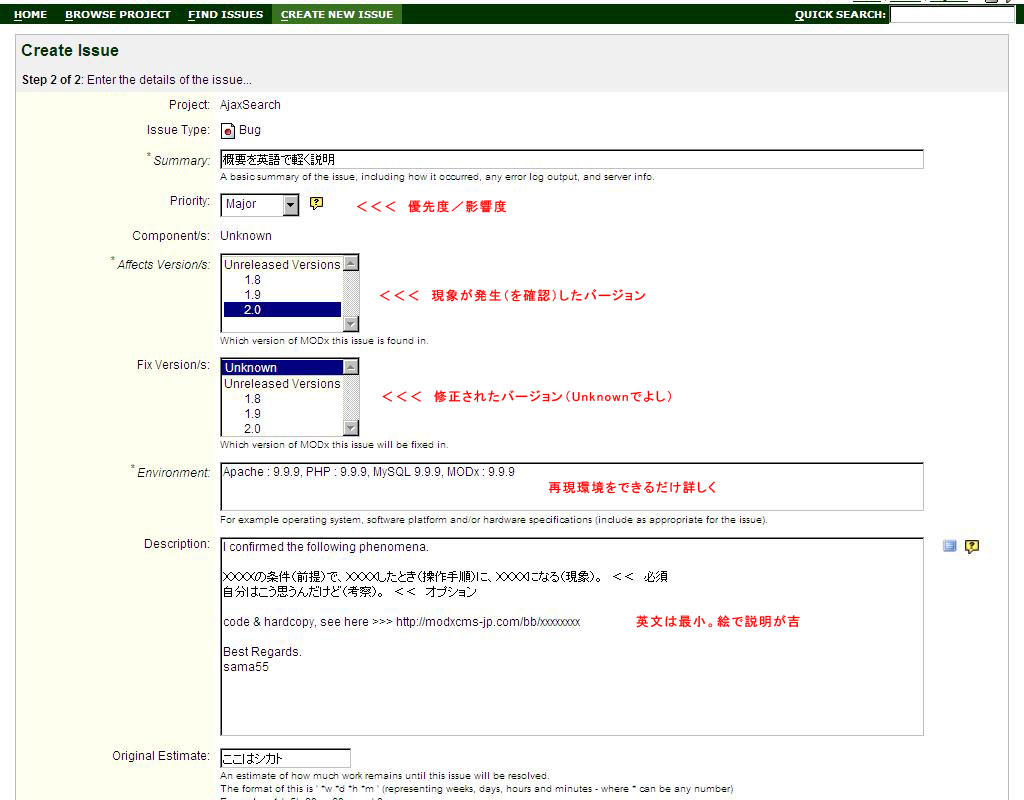Viewport: 1024px width, 800px height.
Task: Go to the HOME menu item
Action: coord(31,15)
